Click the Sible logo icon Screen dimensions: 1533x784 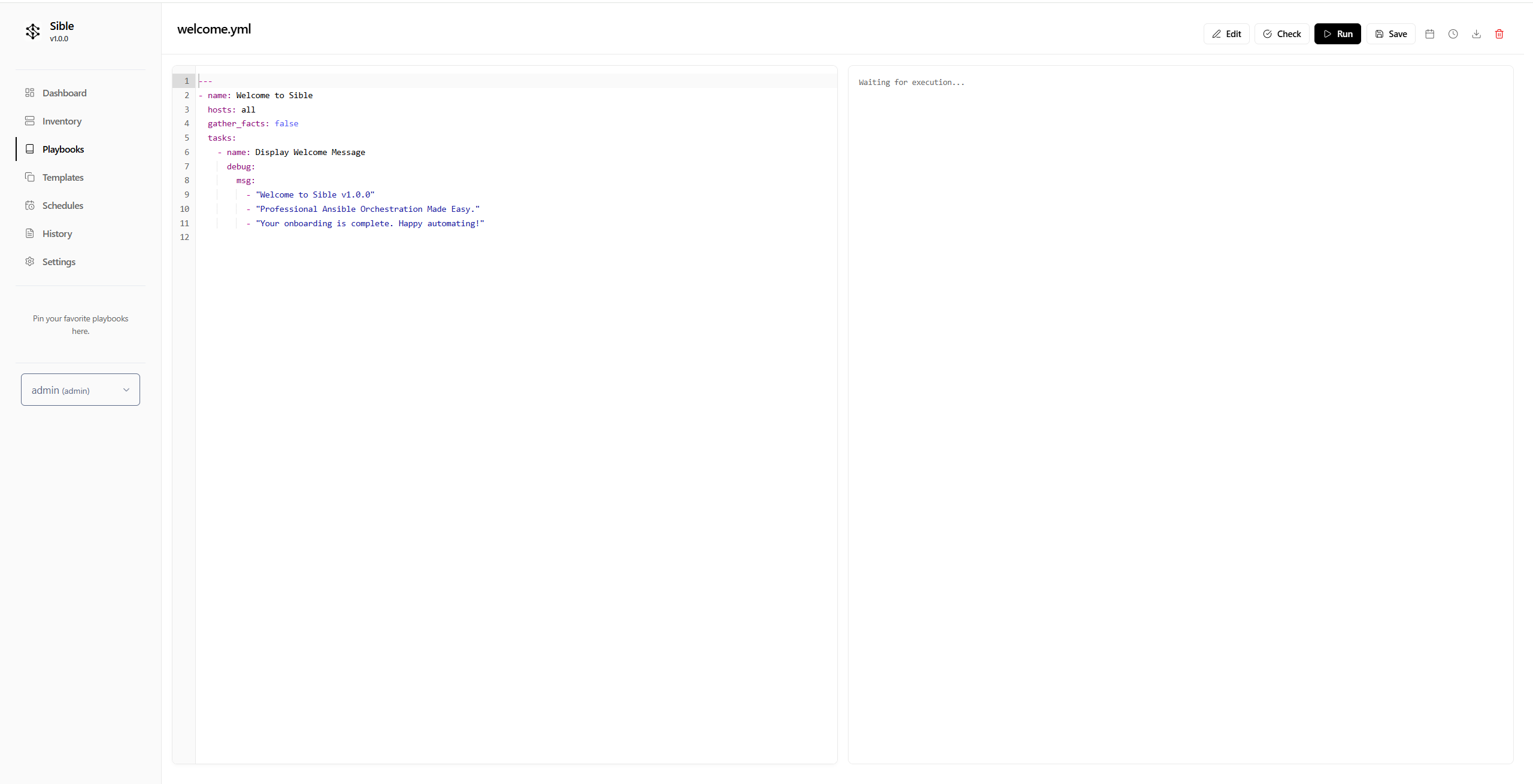(x=33, y=31)
